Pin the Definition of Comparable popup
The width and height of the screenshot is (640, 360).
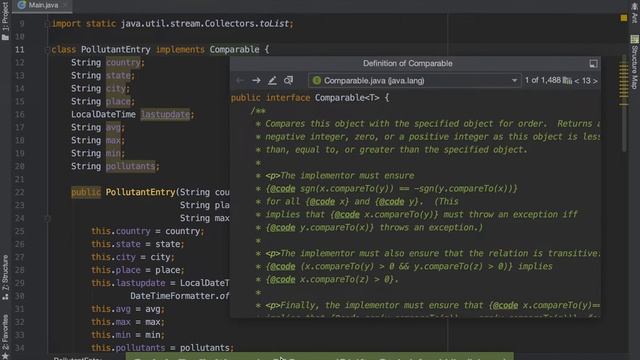(x=593, y=63)
